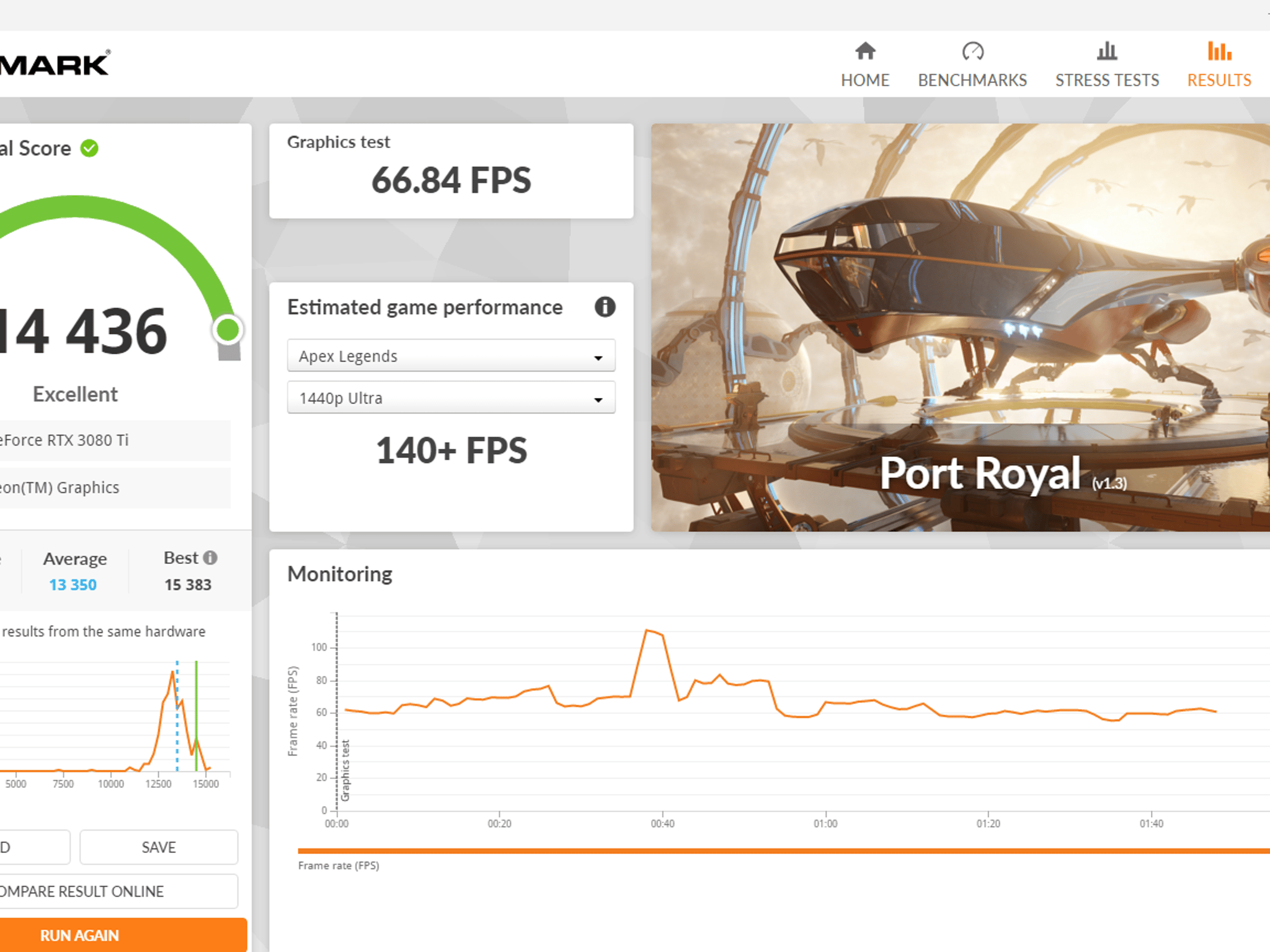Click the best score 15 383
Image resolution: width=1270 pixels, height=952 pixels.
click(x=188, y=584)
